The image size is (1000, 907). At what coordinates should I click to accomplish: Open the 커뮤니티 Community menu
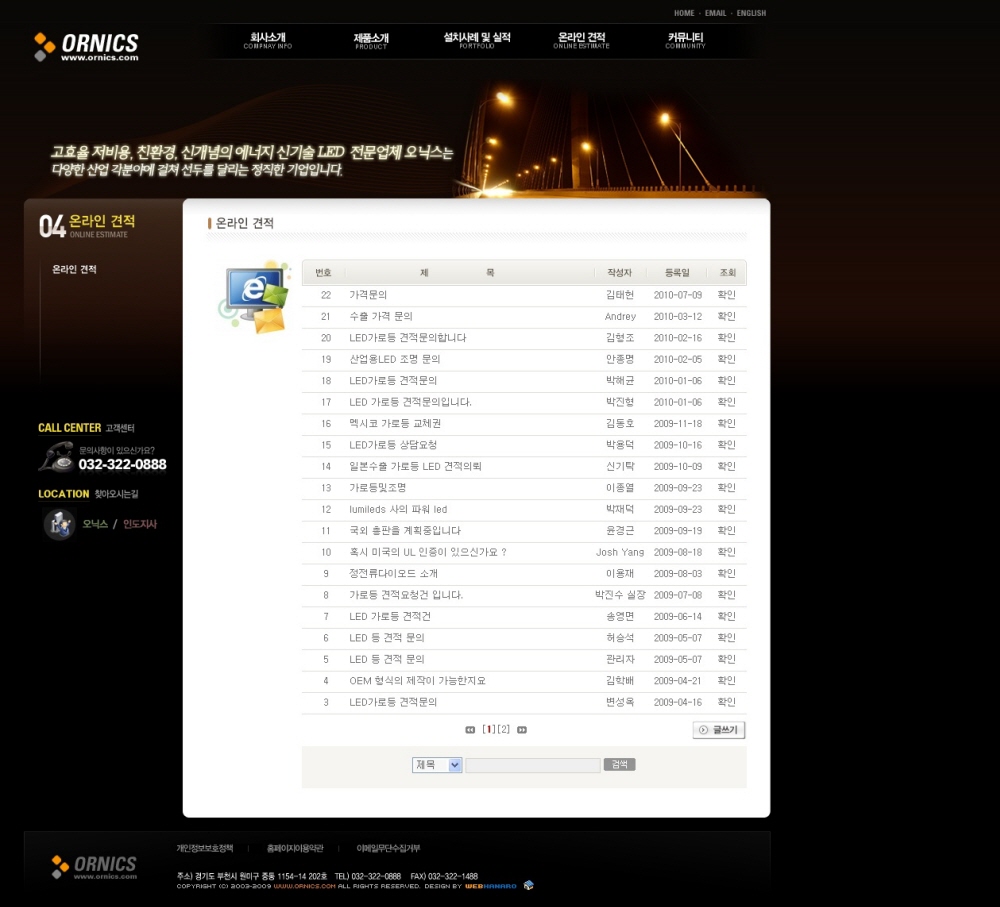point(685,40)
